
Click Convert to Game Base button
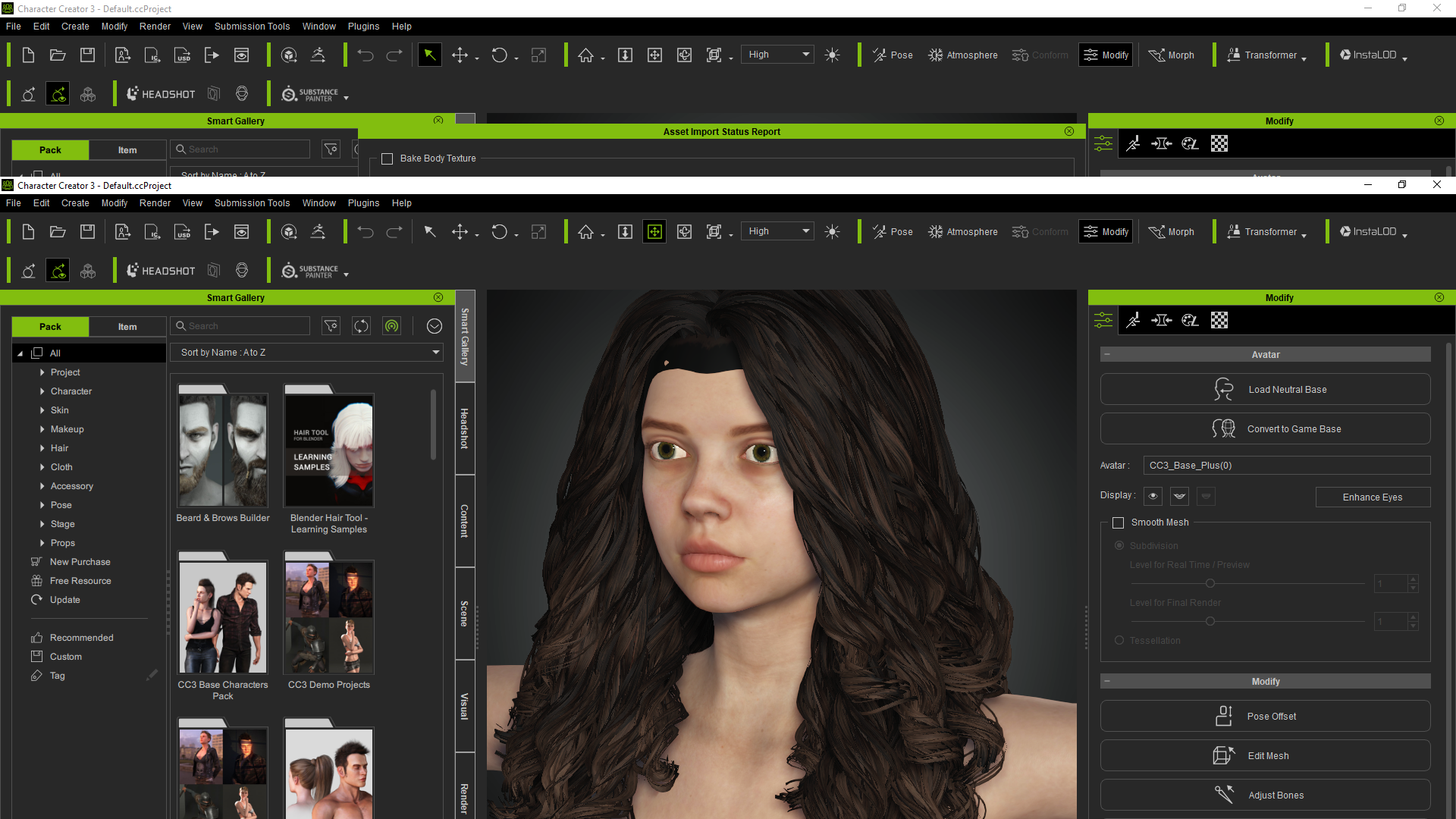click(1266, 429)
